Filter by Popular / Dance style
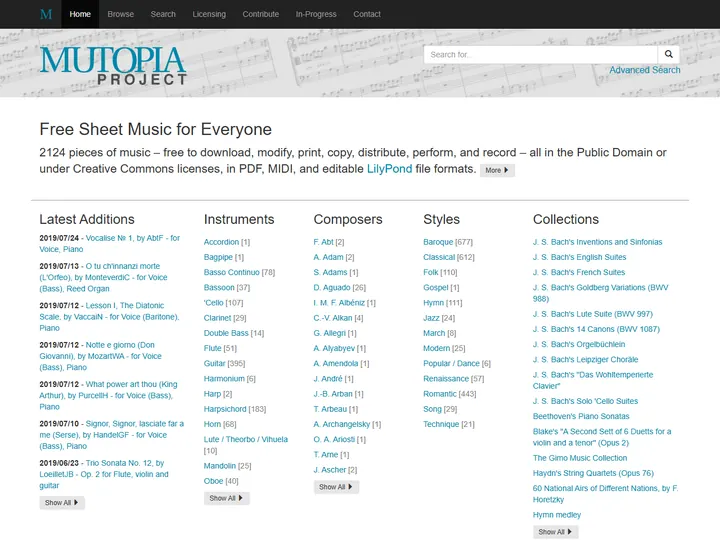 pos(451,363)
